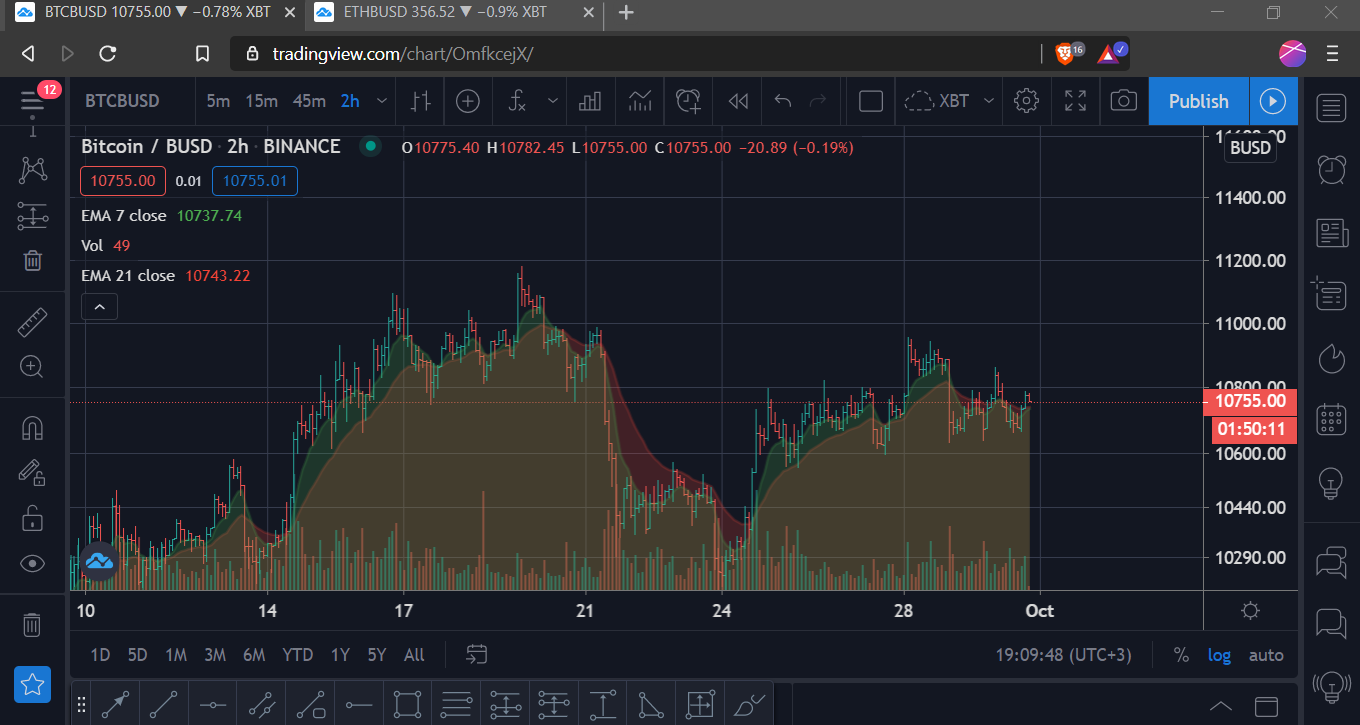Screen dimensions: 1360x725
Task: Remove drawings with the upper trash icon
Action: pyautogui.click(x=32, y=261)
